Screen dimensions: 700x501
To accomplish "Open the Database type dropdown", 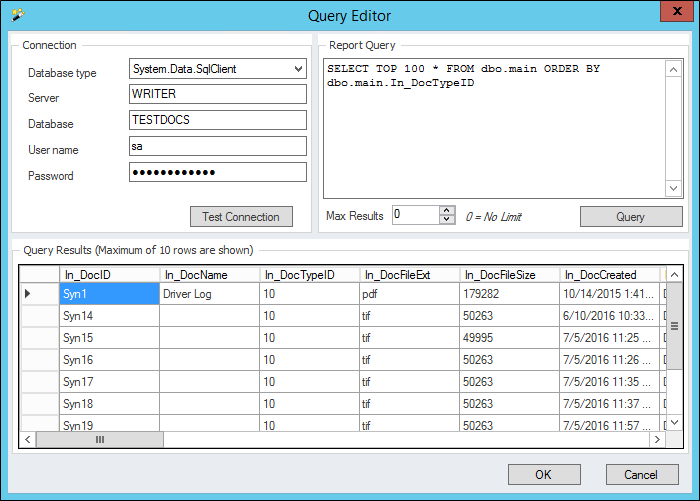I will tap(298, 69).
